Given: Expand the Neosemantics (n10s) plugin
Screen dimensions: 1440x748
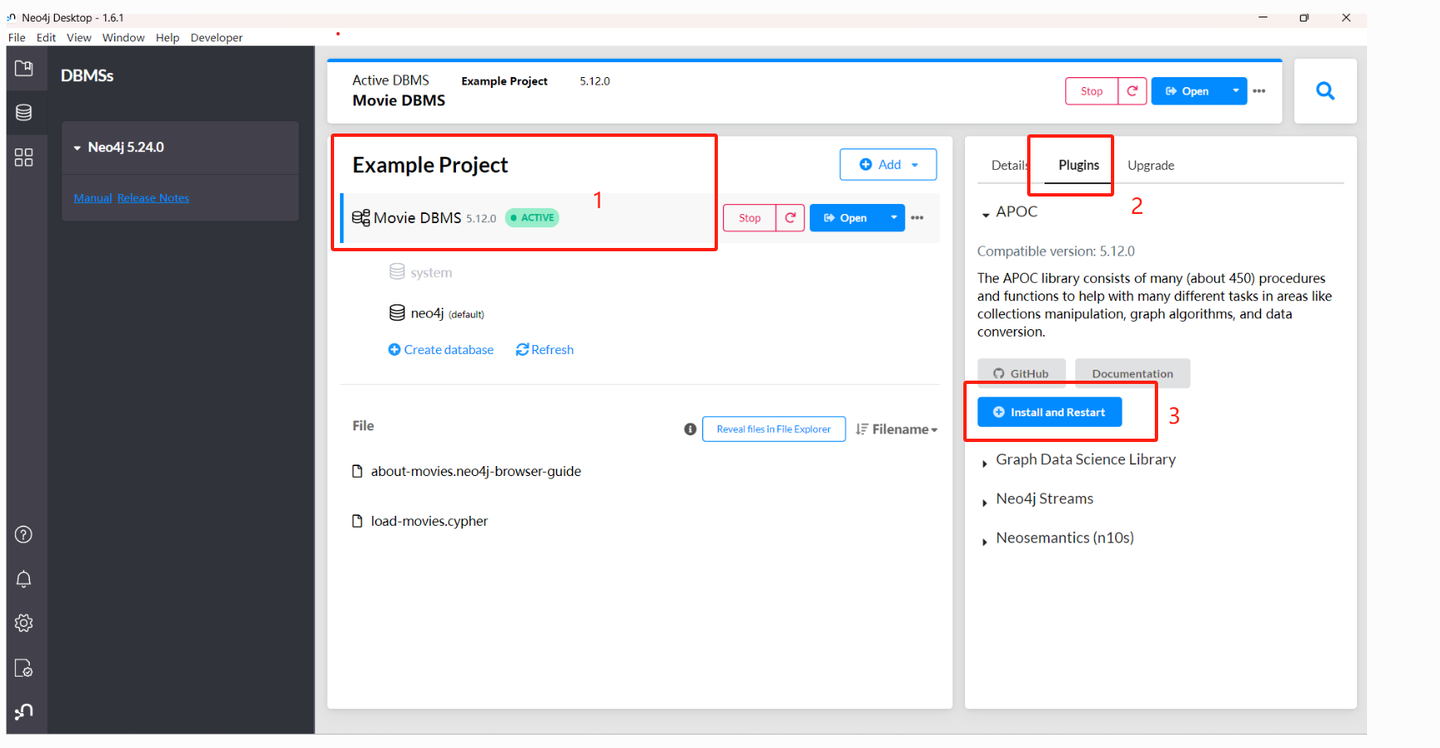Looking at the screenshot, I should (985, 540).
